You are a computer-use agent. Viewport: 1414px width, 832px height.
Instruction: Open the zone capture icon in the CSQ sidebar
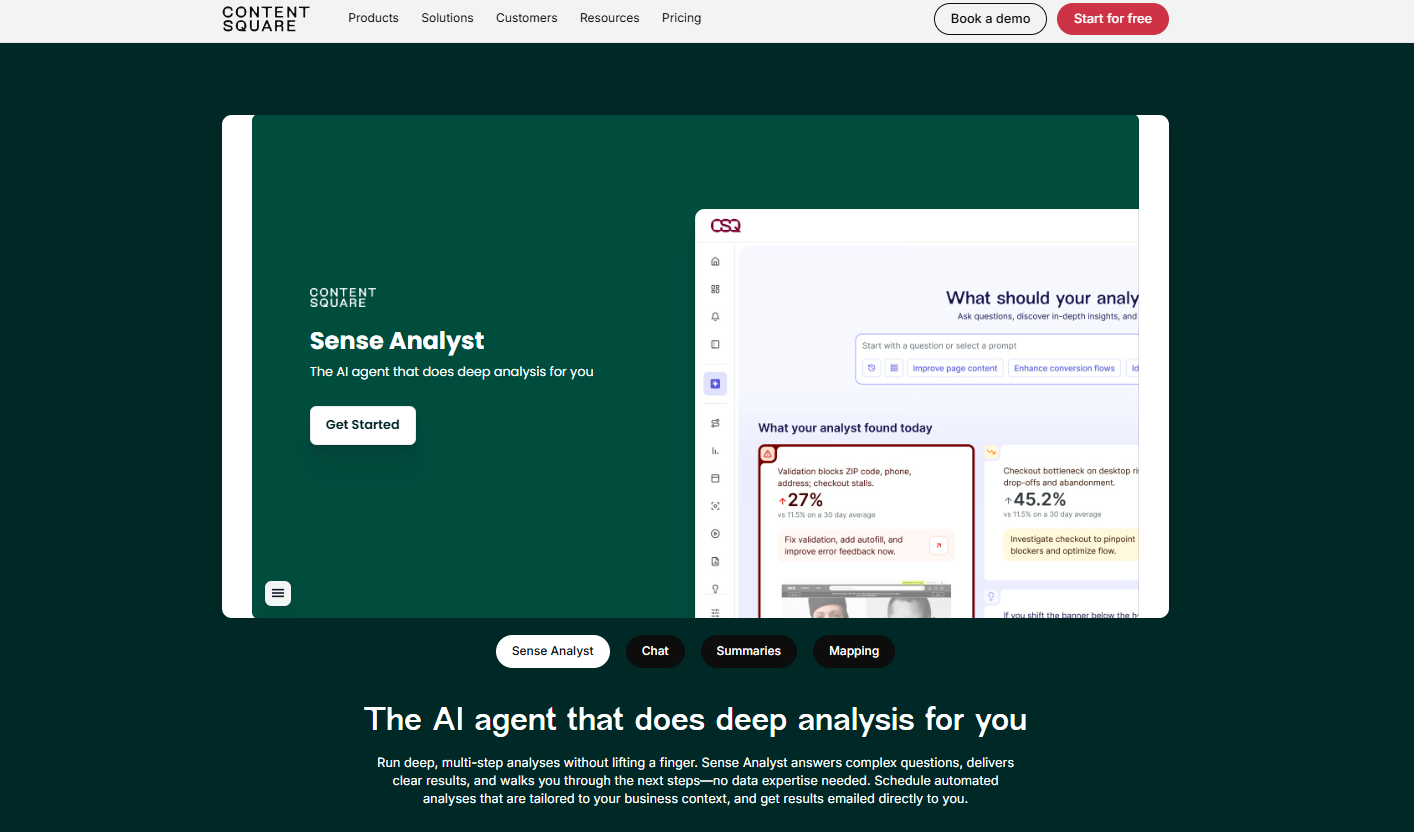(715, 506)
